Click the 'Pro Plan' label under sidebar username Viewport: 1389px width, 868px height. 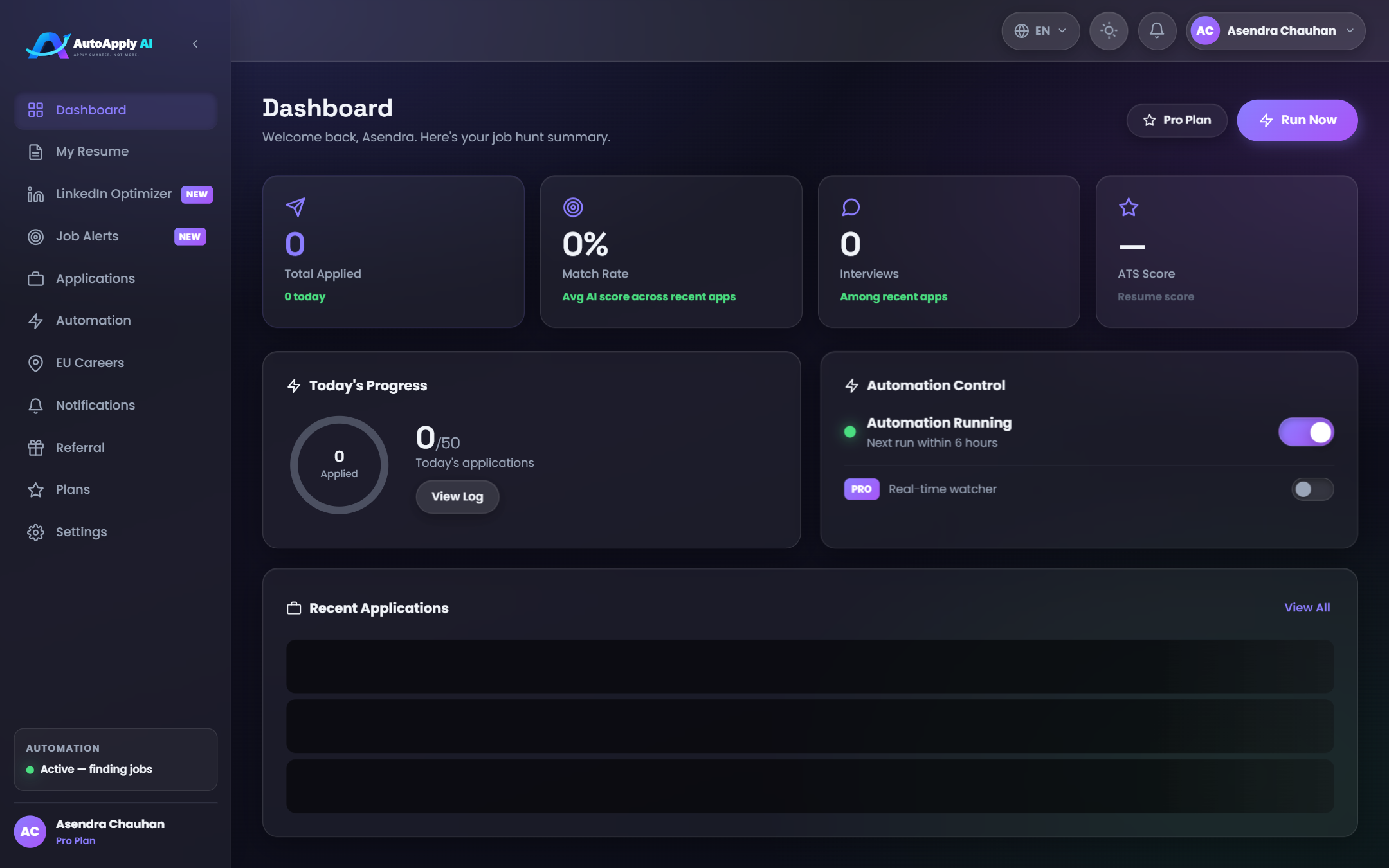[x=75, y=841]
